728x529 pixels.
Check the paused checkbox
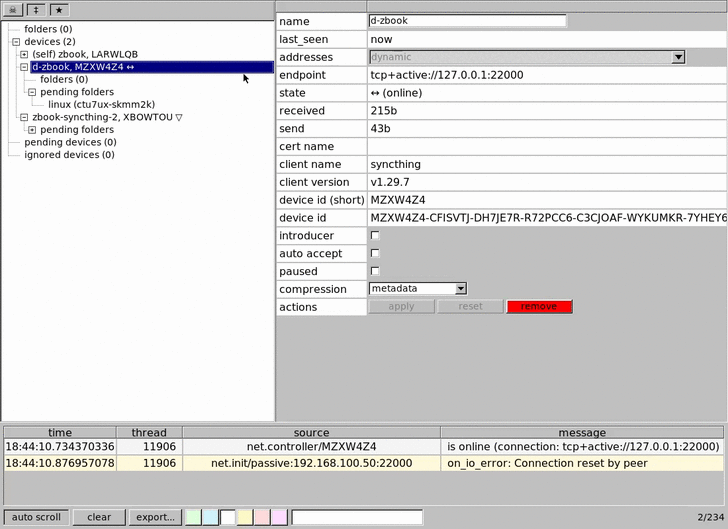(375, 271)
